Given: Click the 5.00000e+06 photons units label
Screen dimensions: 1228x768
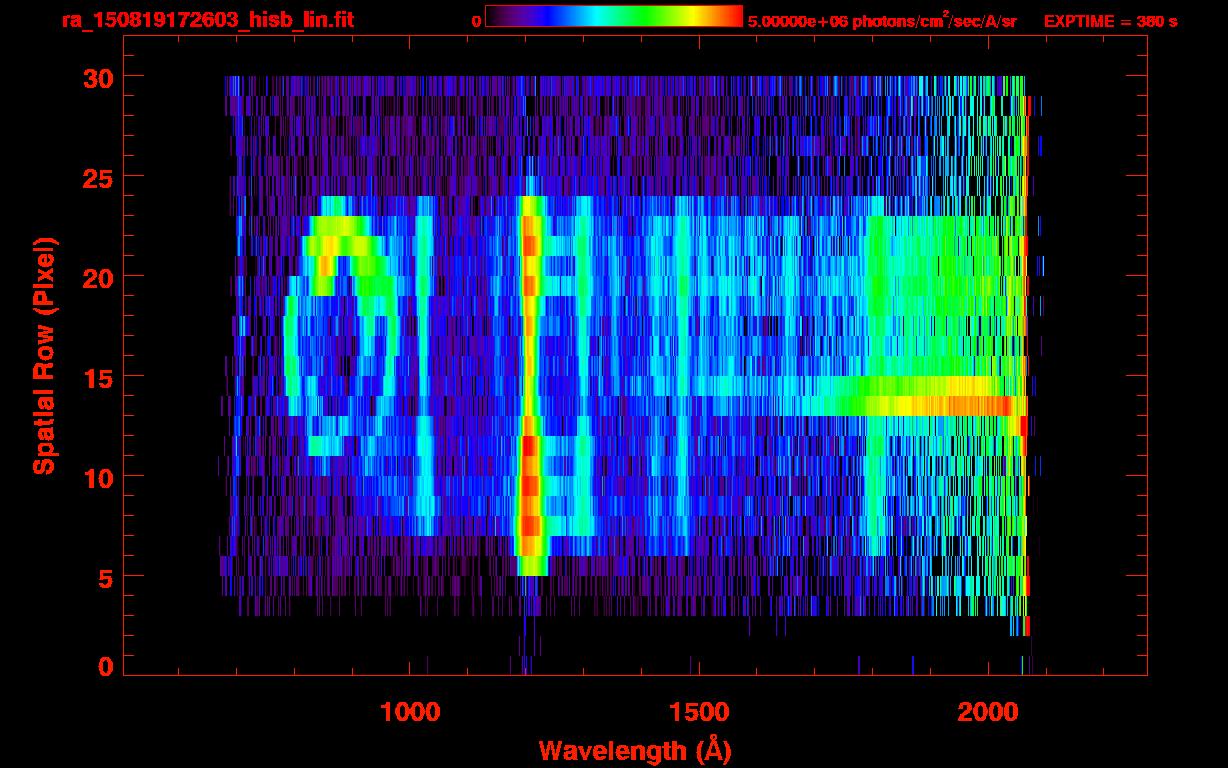Looking at the screenshot, I should 881,21.
